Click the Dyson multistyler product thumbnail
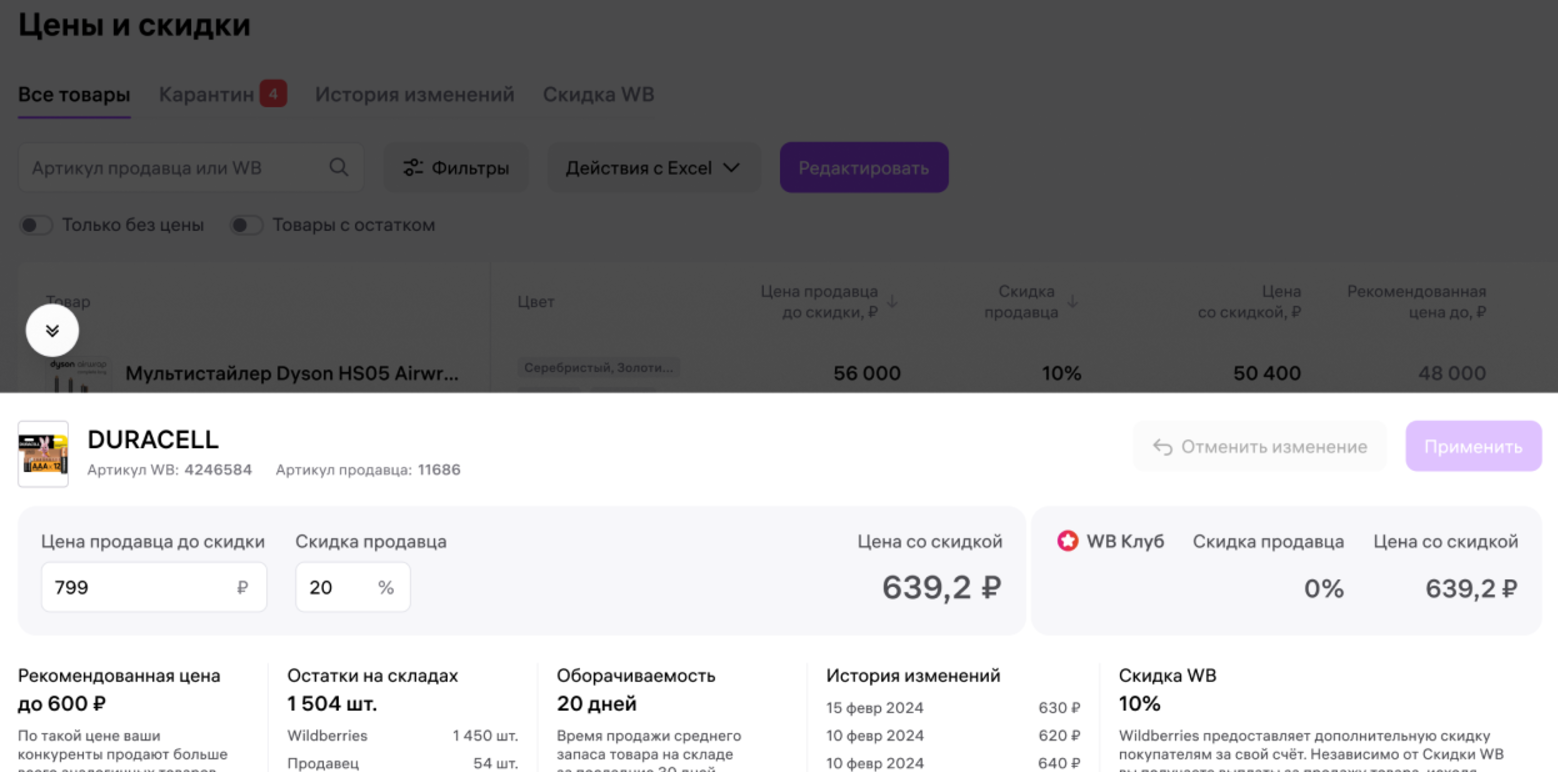The image size is (1558, 772). click(80, 374)
